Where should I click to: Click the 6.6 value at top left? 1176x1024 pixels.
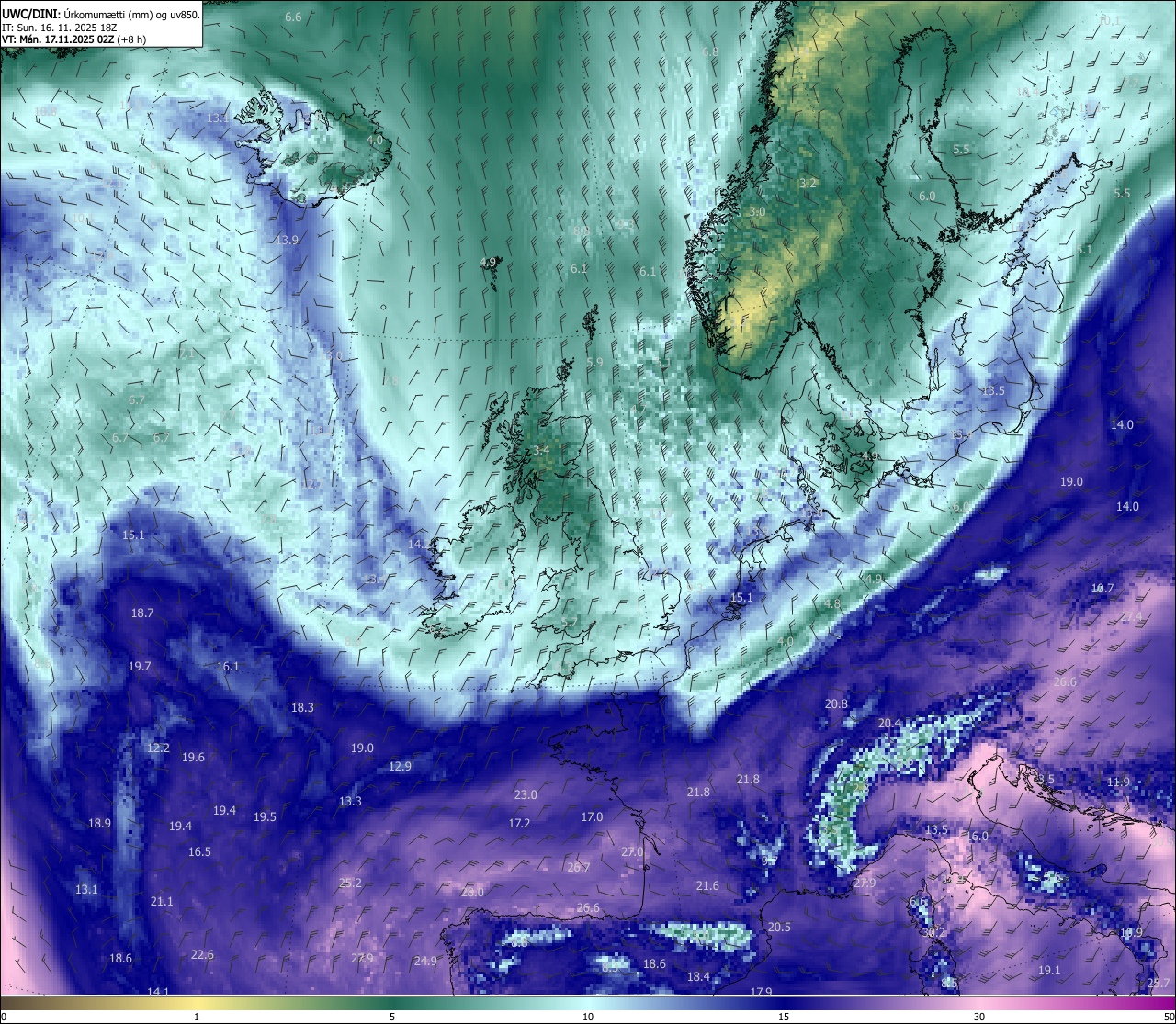pyautogui.click(x=293, y=17)
